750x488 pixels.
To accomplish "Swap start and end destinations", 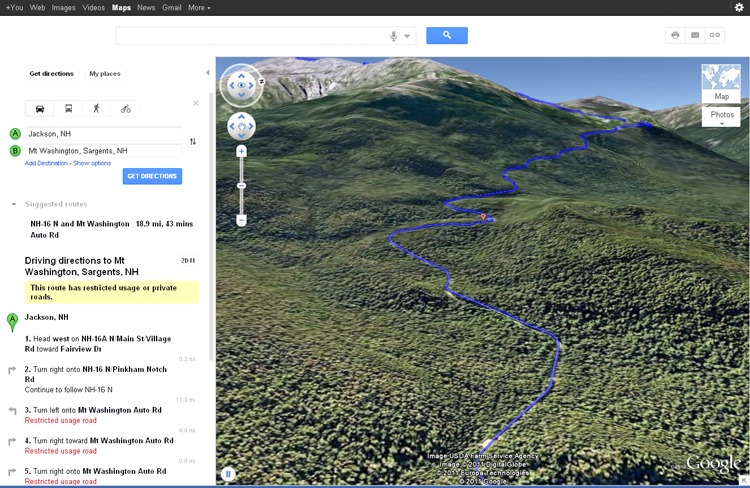I will 193,141.
